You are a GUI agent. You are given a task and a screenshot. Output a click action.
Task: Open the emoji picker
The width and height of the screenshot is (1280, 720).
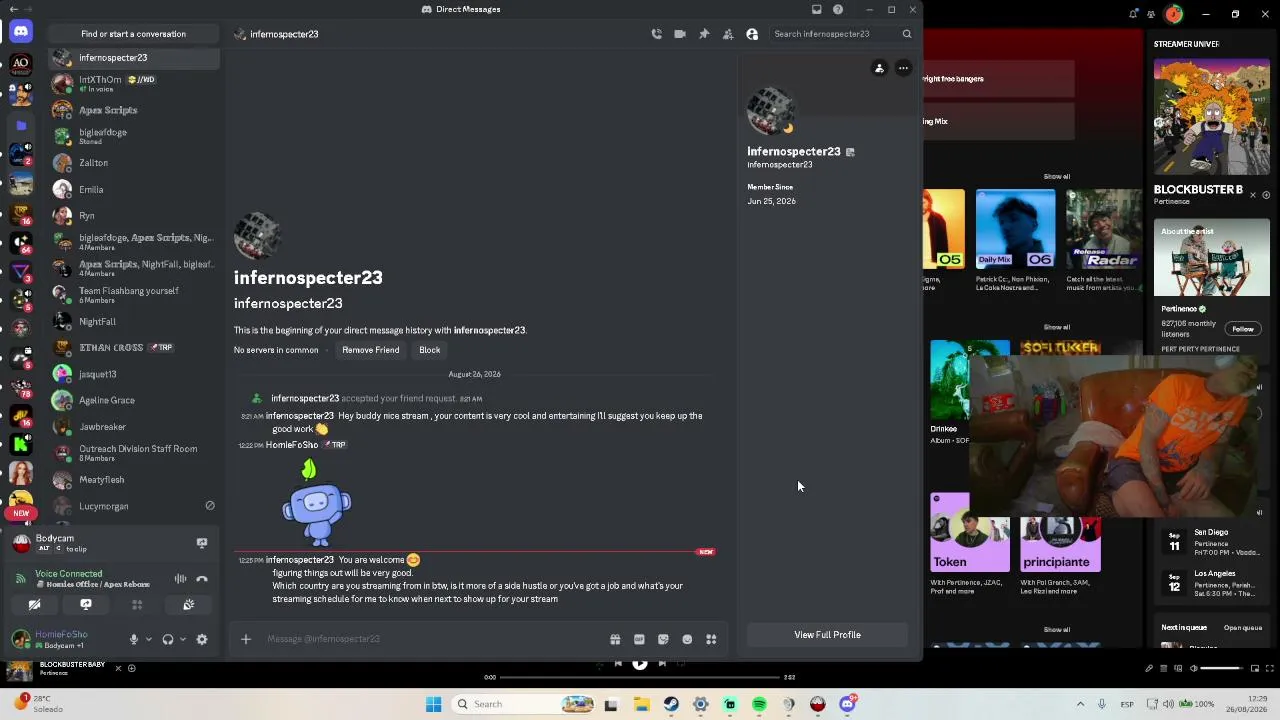[x=687, y=639]
